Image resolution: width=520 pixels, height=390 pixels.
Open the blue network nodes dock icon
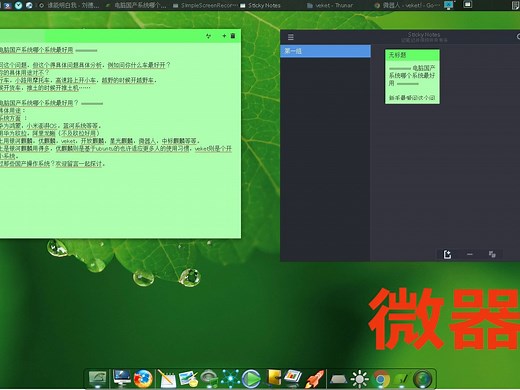(230, 379)
